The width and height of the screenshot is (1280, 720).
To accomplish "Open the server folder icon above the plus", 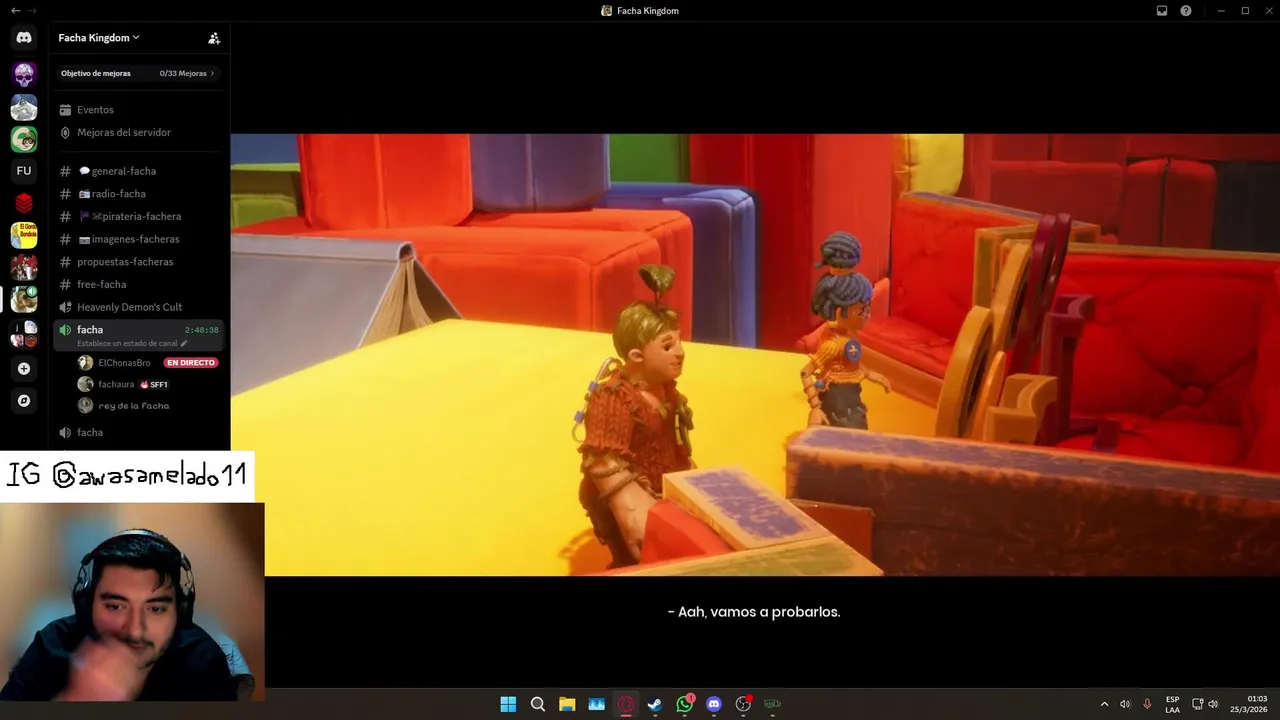I will pos(24,334).
